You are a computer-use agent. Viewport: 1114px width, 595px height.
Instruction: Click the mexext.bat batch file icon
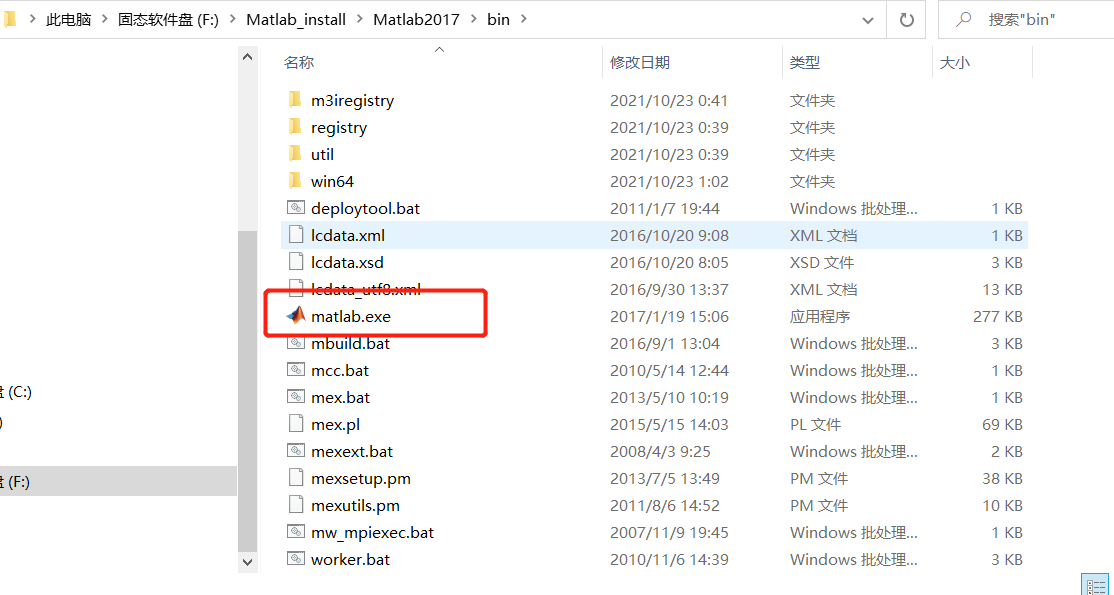[296, 451]
